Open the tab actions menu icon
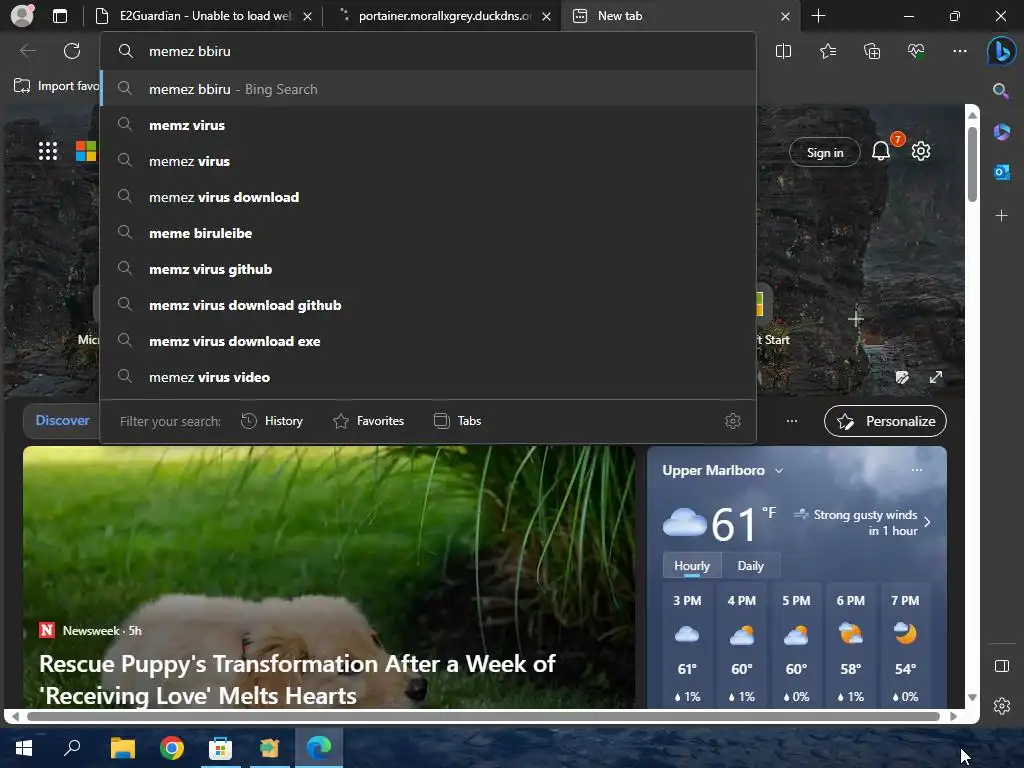The height and width of the screenshot is (768, 1024). [60, 16]
